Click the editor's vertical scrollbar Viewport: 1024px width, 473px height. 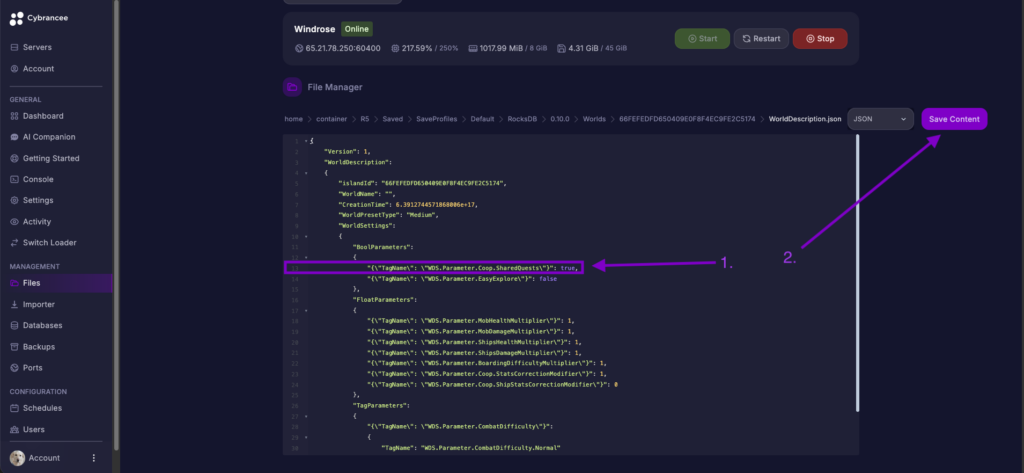857,273
